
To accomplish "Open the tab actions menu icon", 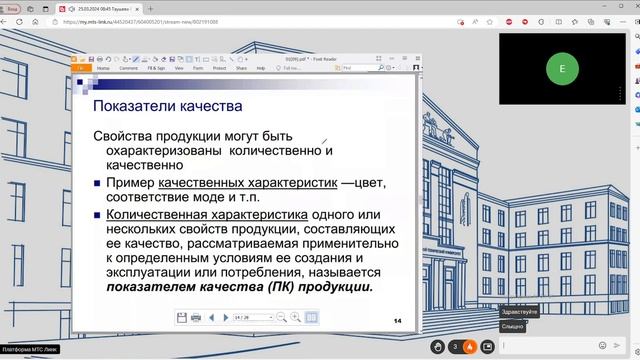I will 45,9.
